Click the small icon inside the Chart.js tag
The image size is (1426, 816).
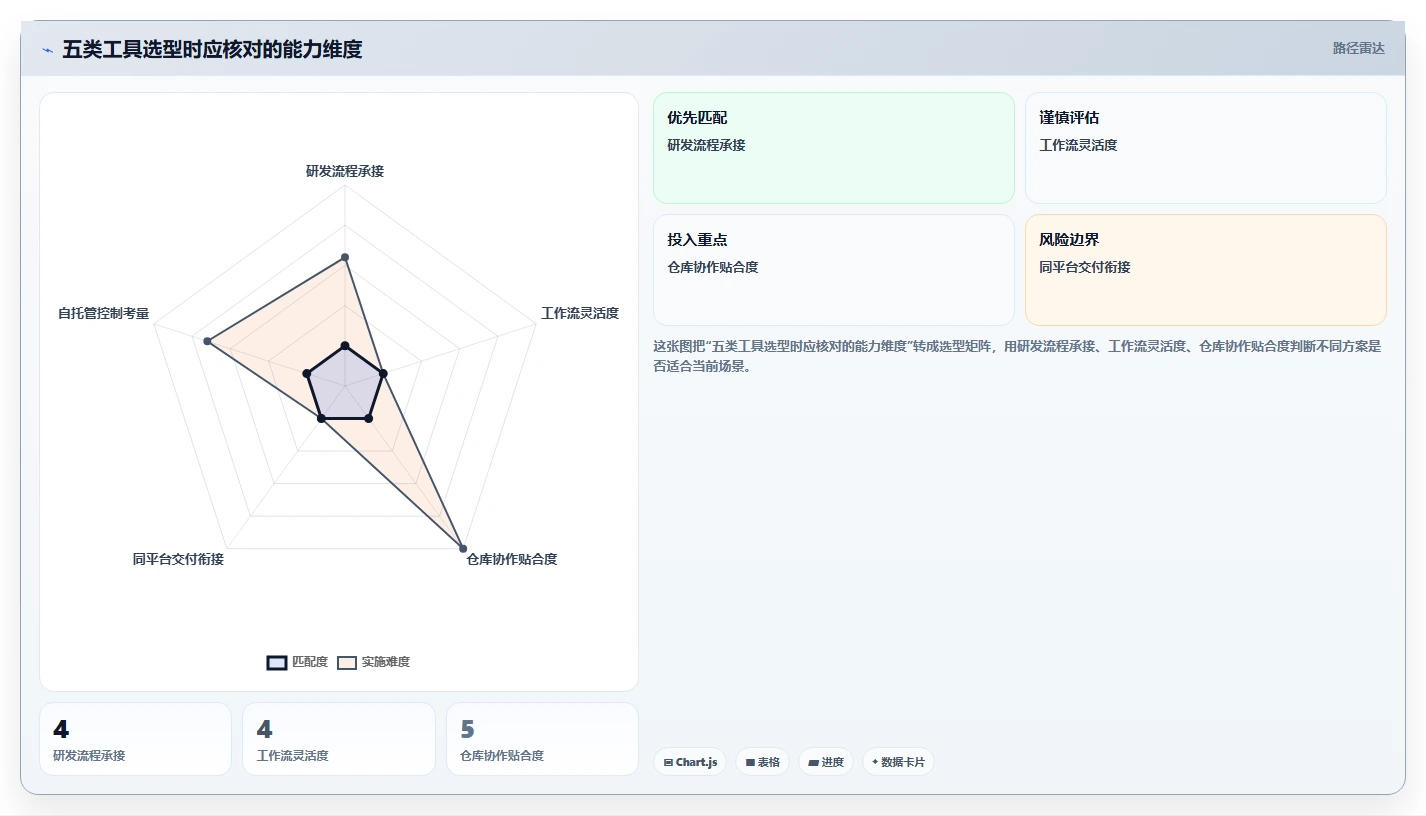668,762
